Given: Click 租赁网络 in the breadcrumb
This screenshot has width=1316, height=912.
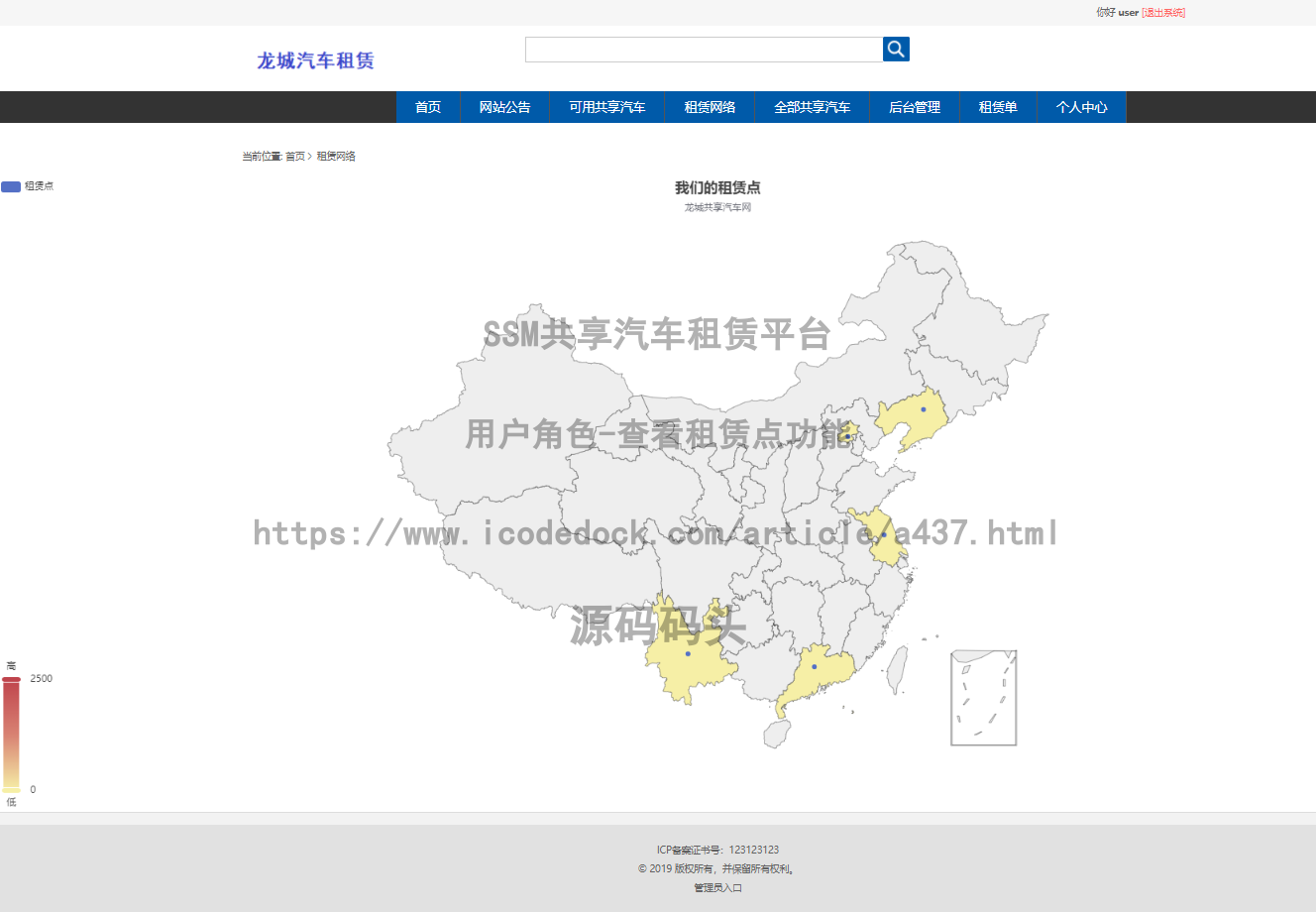Looking at the screenshot, I should coord(336,157).
